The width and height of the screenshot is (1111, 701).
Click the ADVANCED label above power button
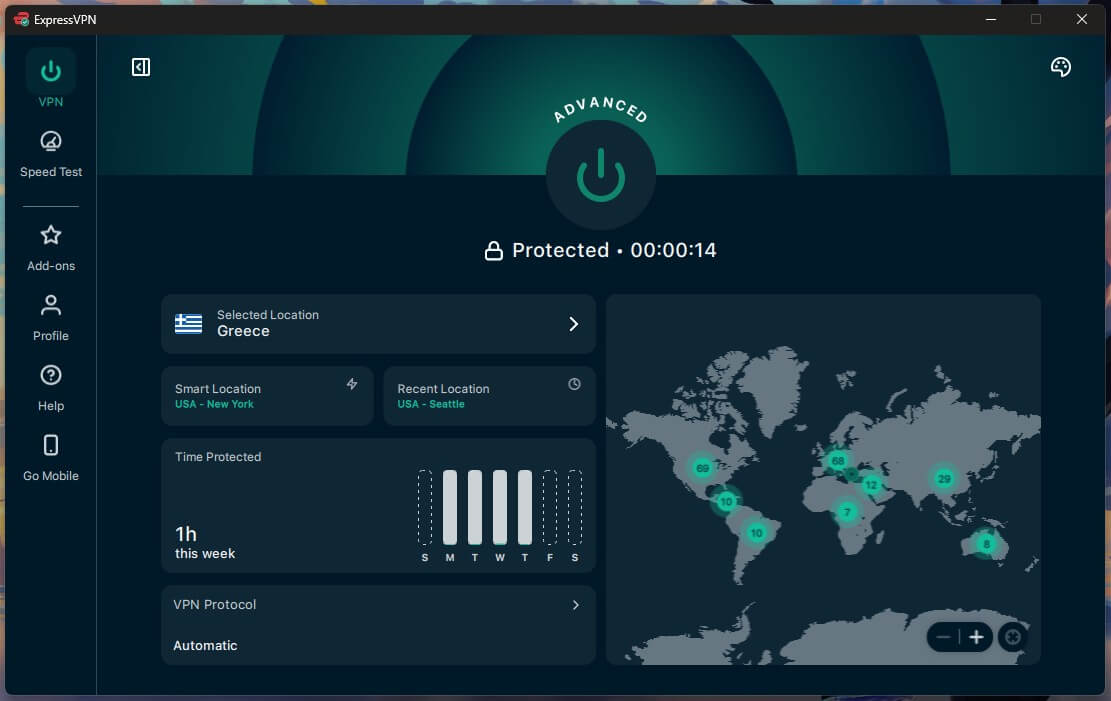click(600, 109)
